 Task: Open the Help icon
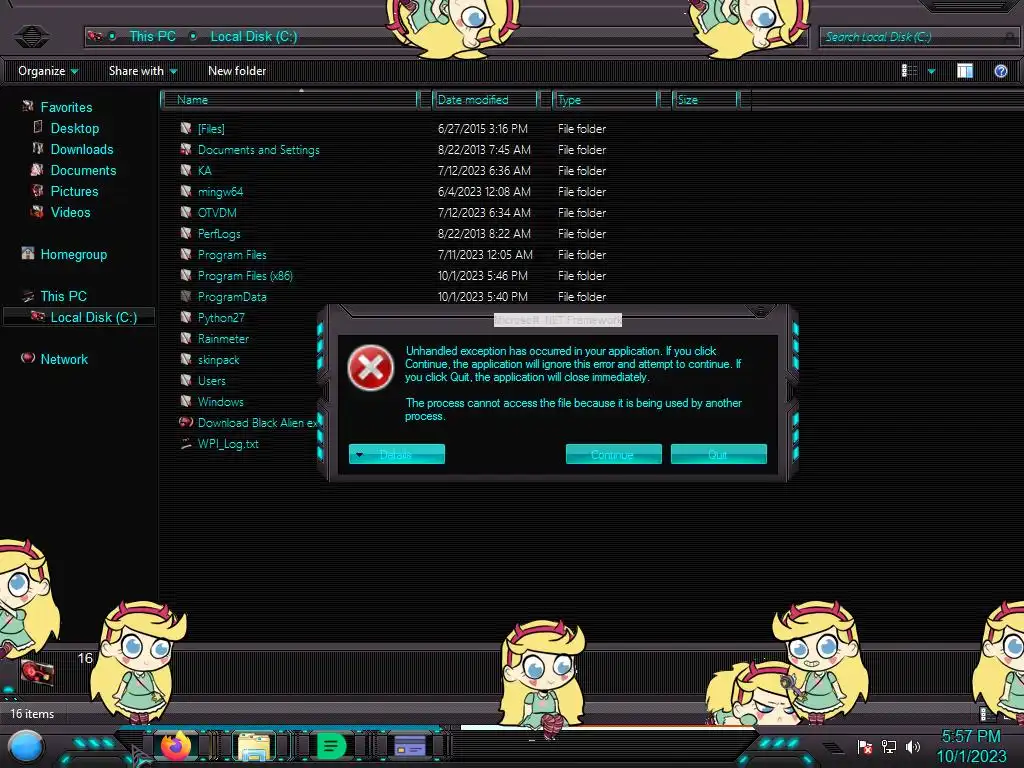click(1000, 71)
